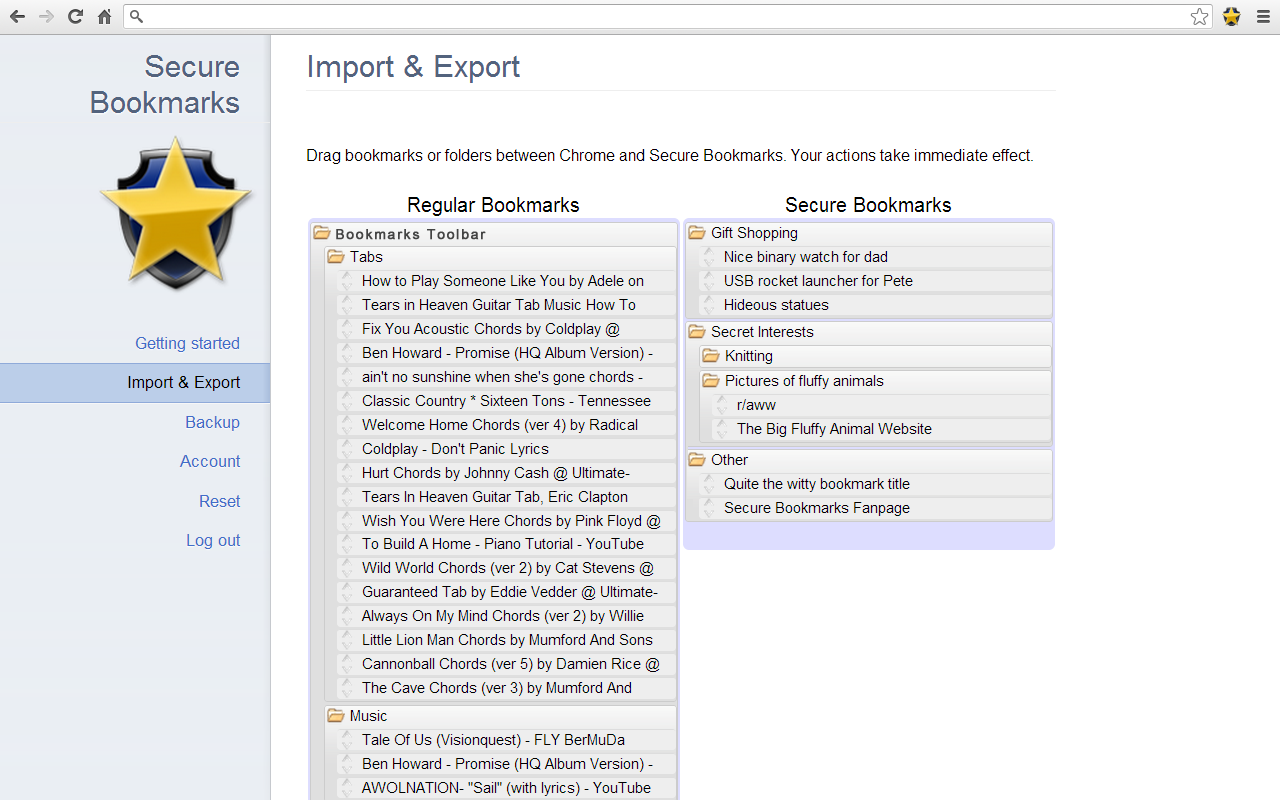This screenshot has width=1280, height=800.
Task: Open the Reset option
Action: pyautogui.click(x=219, y=501)
